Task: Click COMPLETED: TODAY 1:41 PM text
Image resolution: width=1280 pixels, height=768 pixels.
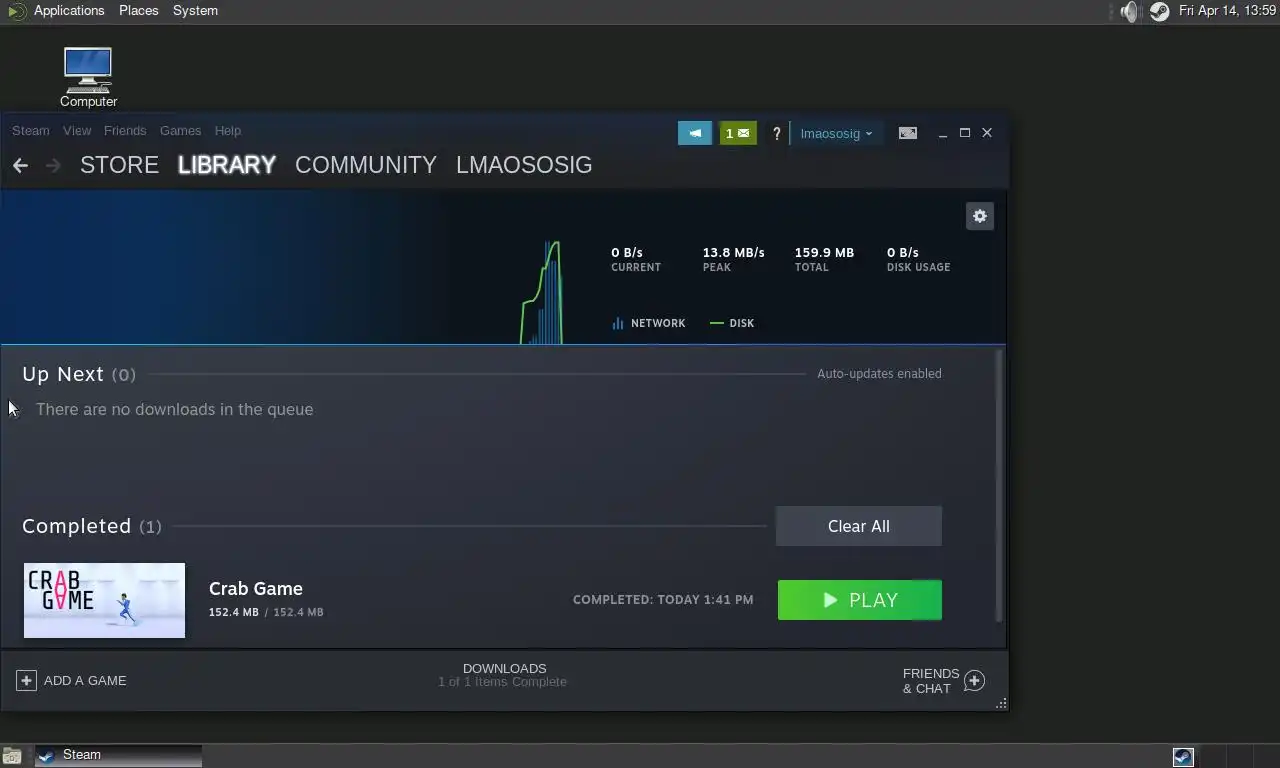Action: coord(663,600)
